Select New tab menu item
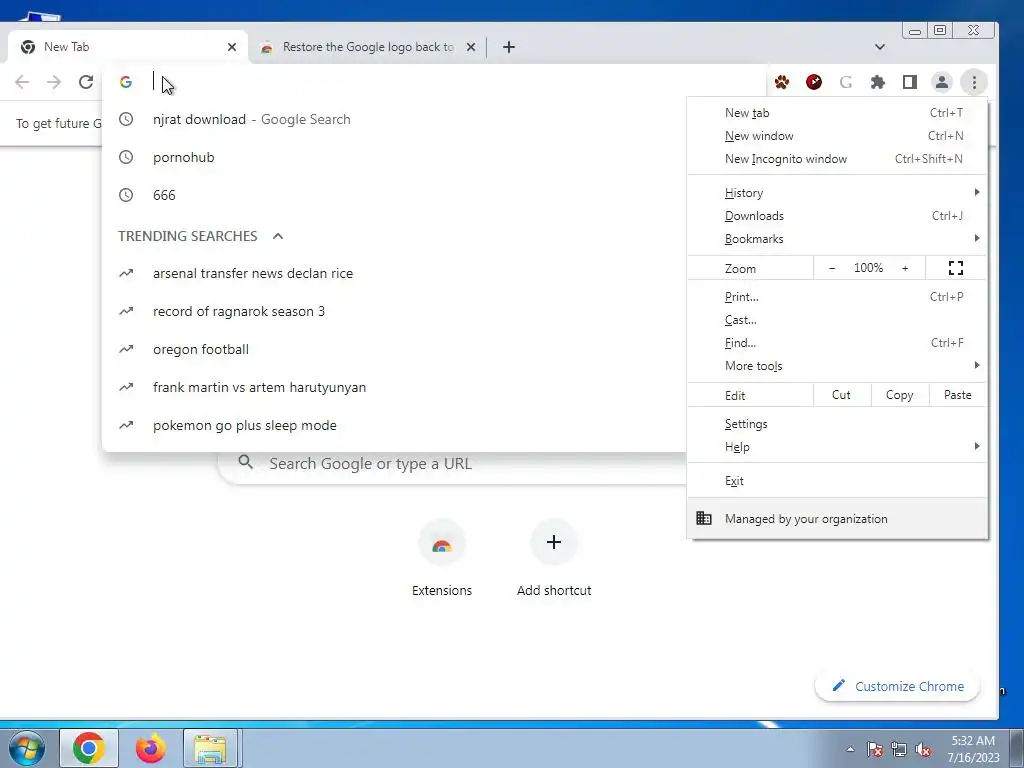The height and width of the screenshot is (768, 1024). tap(837, 113)
